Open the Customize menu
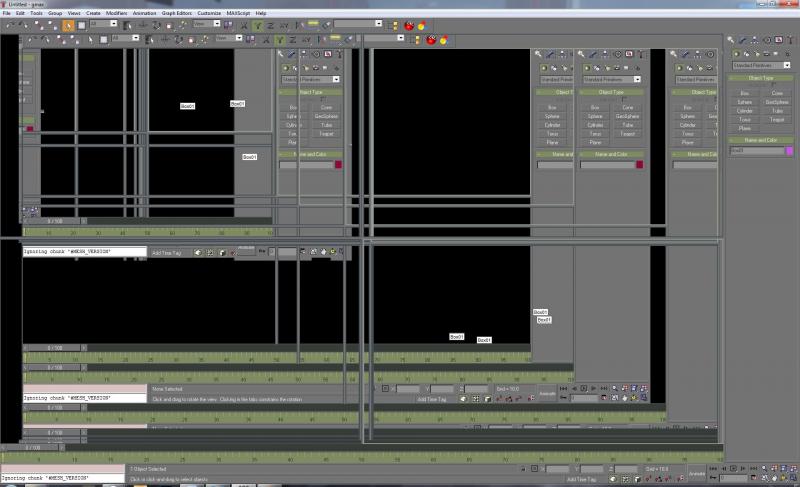The image size is (800, 487). point(209,13)
